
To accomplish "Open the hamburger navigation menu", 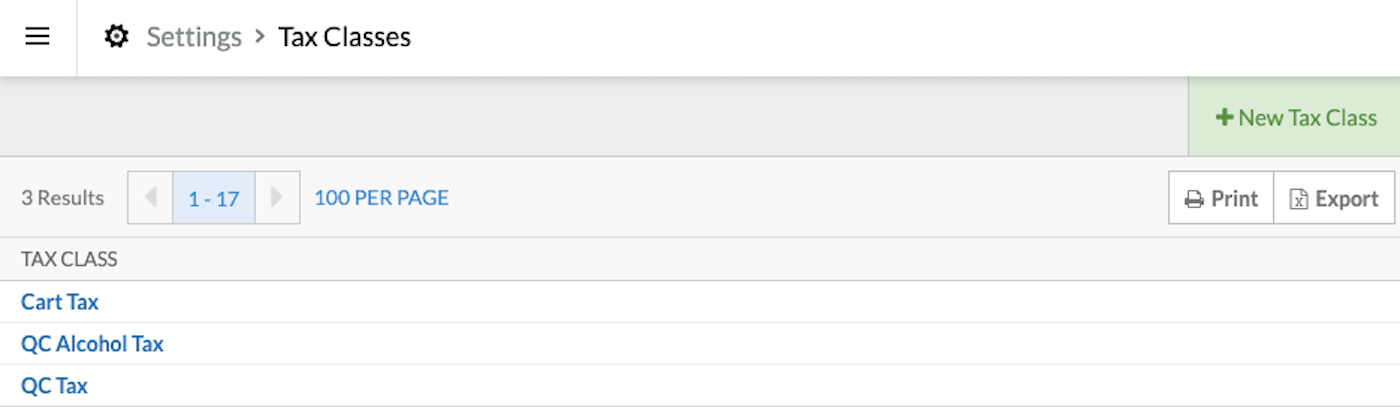I will pyautogui.click(x=38, y=38).
